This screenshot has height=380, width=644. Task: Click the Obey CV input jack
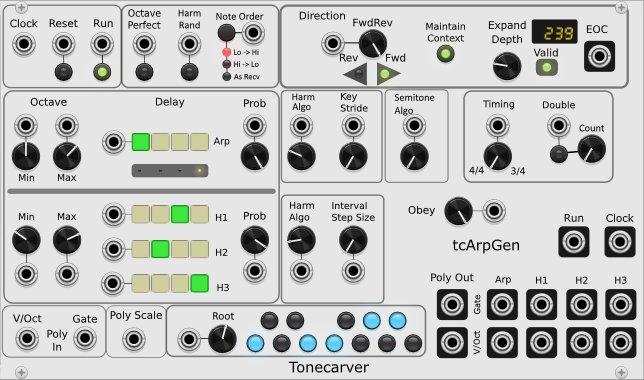pyautogui.click(x=494, y=211)
